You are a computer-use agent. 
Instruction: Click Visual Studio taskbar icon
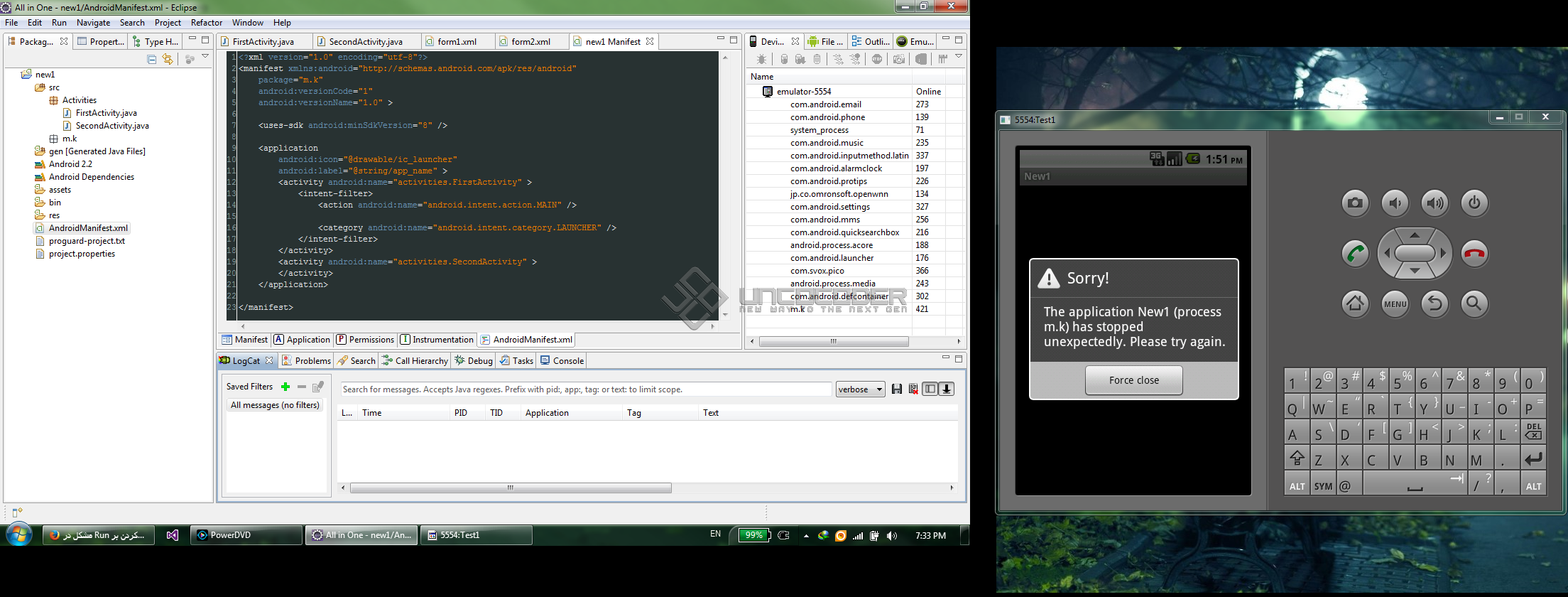(x=173, y=535)
